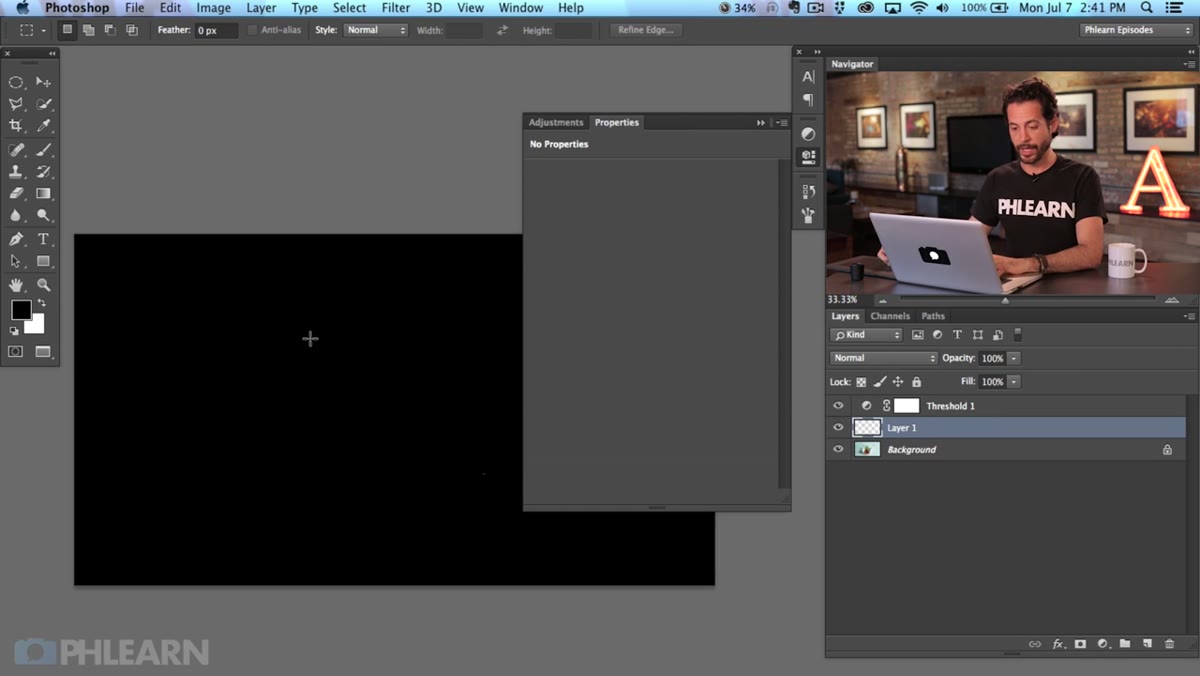The width and height of the screenshot is (1200, 676).
Task: Toggle visibility of Layer 1
Action: (x=838, y=428)
